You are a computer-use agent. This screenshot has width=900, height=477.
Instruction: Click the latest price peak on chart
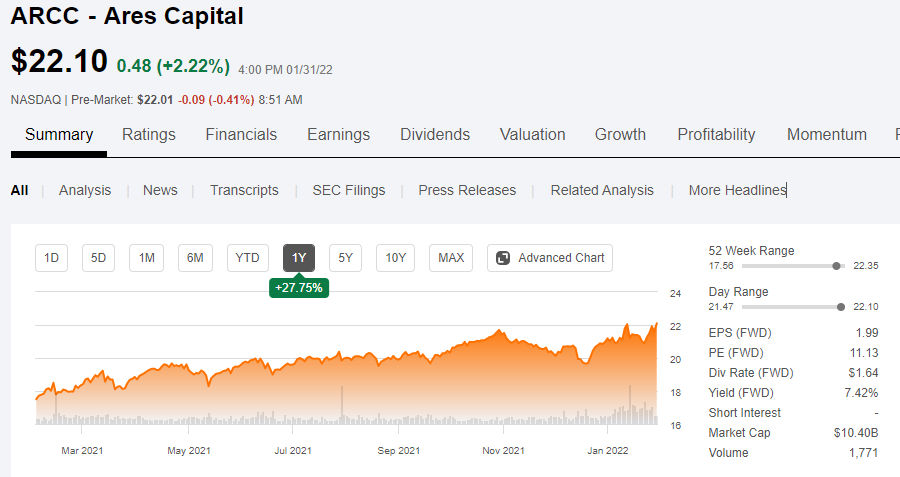pos(656,324)
